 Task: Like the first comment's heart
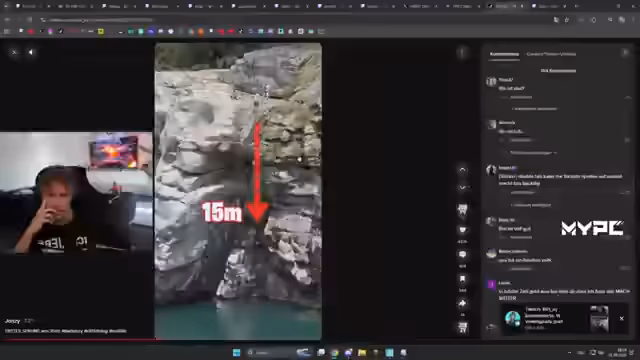coord(628,97)
